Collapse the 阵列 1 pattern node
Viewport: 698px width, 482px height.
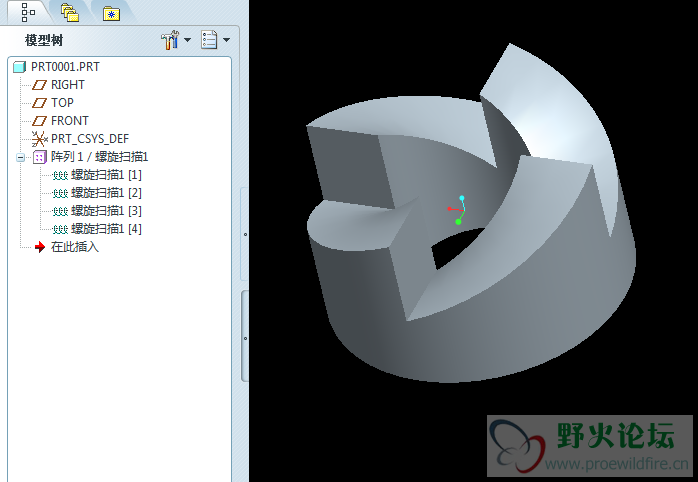pos(20,157)
